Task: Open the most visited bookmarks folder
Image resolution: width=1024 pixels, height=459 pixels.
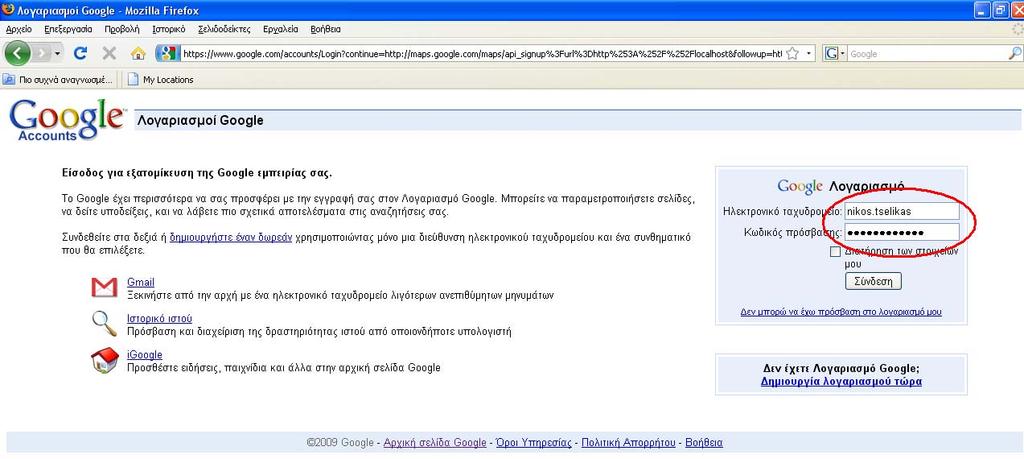Action: (x=57, y=80)
